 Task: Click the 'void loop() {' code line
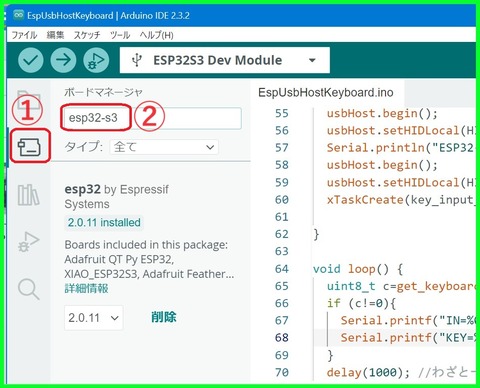point(358,269)
